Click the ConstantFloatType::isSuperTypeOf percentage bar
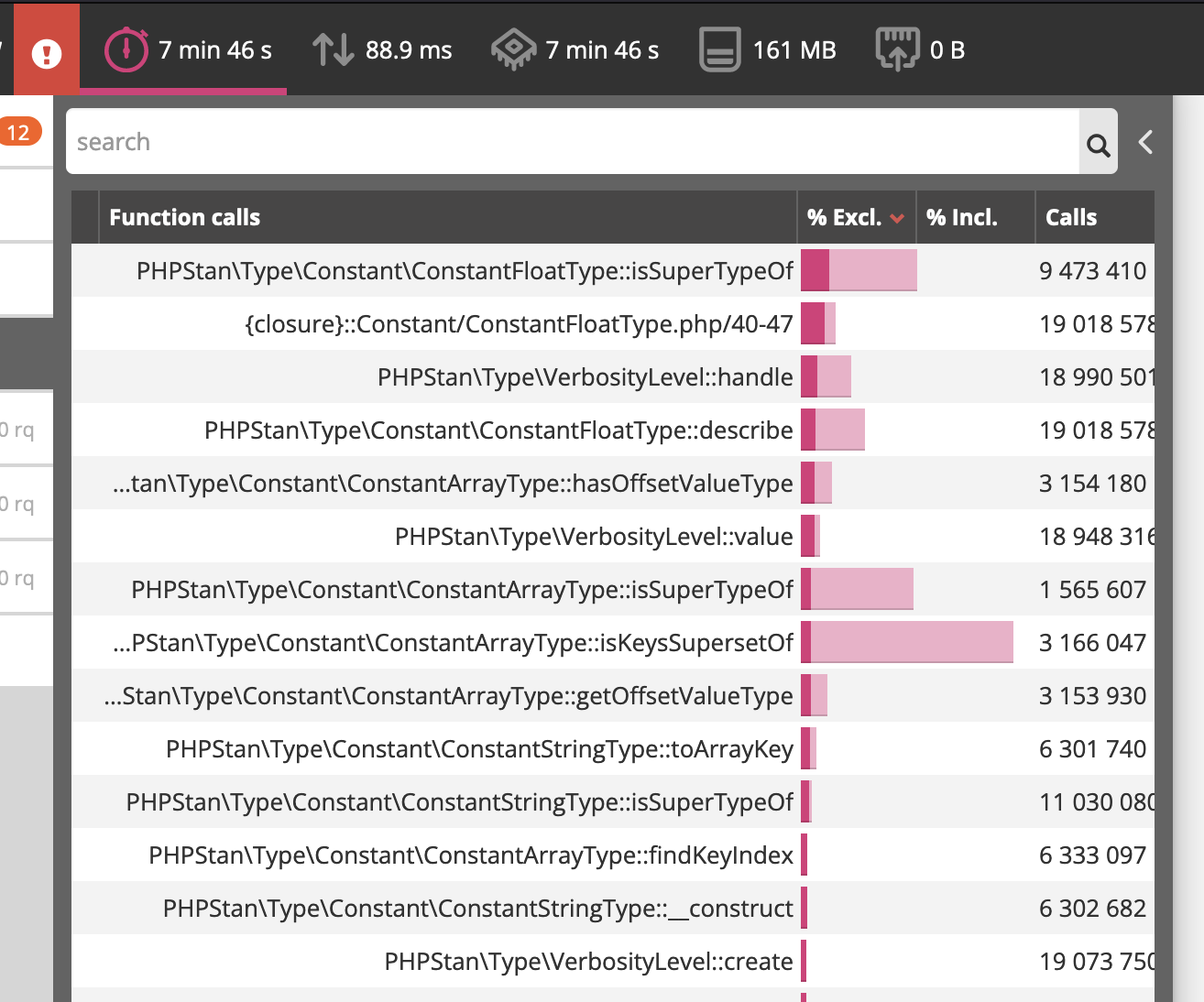The height and width of the screenshot is (1002, 1204). (x=859, y=270)
